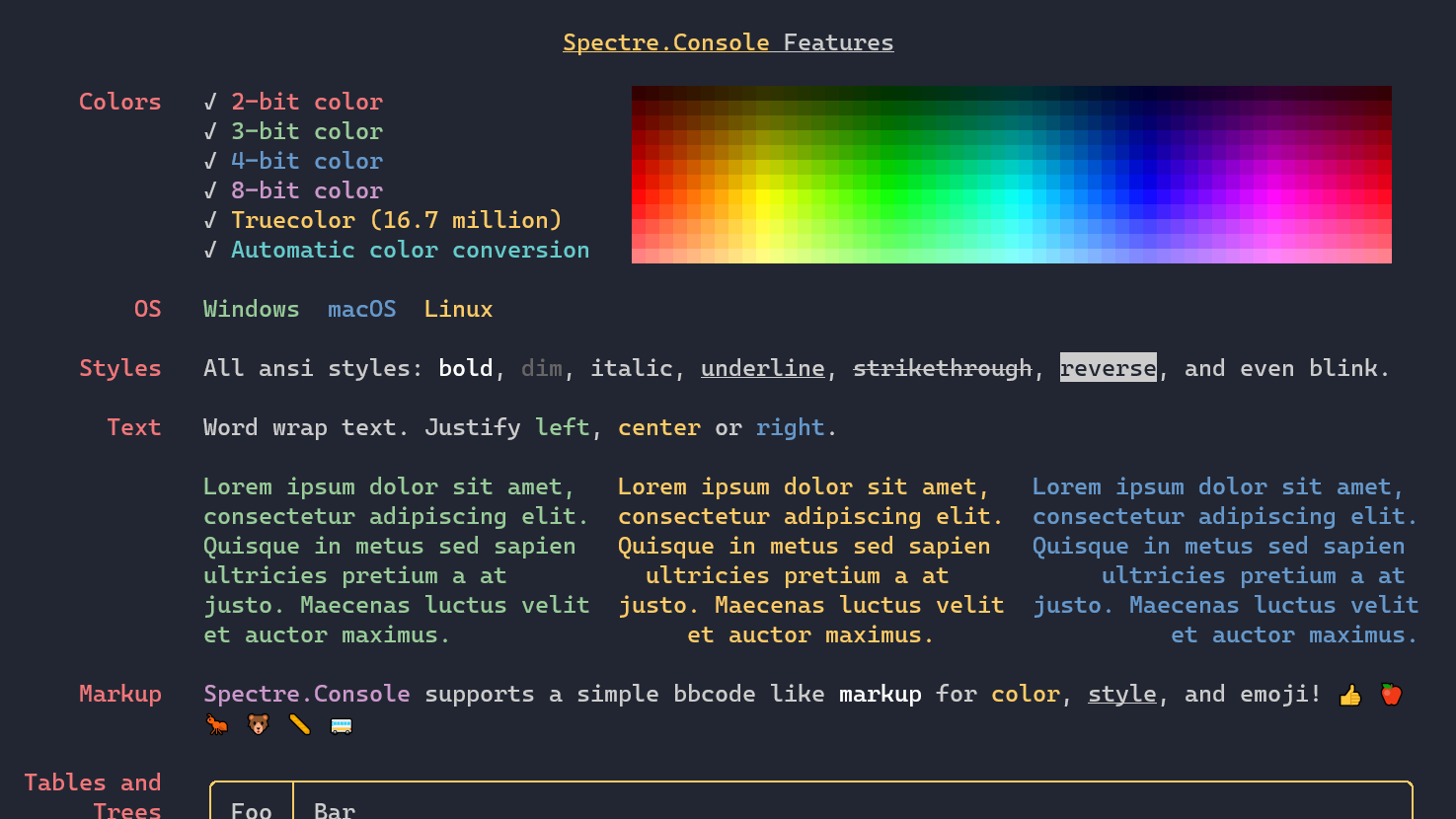Screen dimensions: 1456x819
Task: Click the white word 'markup'
Action: click(x=881, y=694)
